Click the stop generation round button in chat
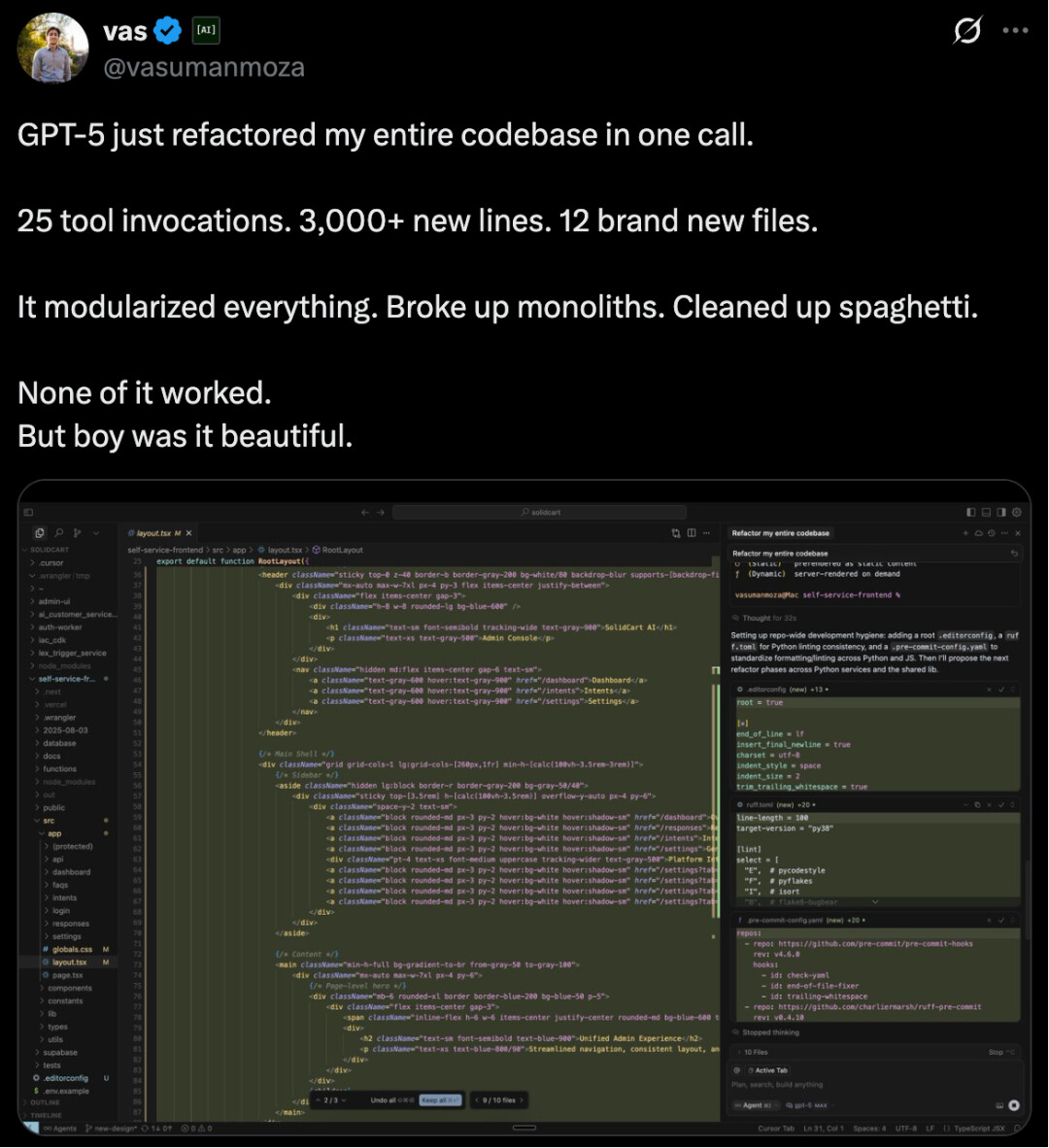The height and width of the screenshot is (1148, 1049). click(x=1014, y=1105)
